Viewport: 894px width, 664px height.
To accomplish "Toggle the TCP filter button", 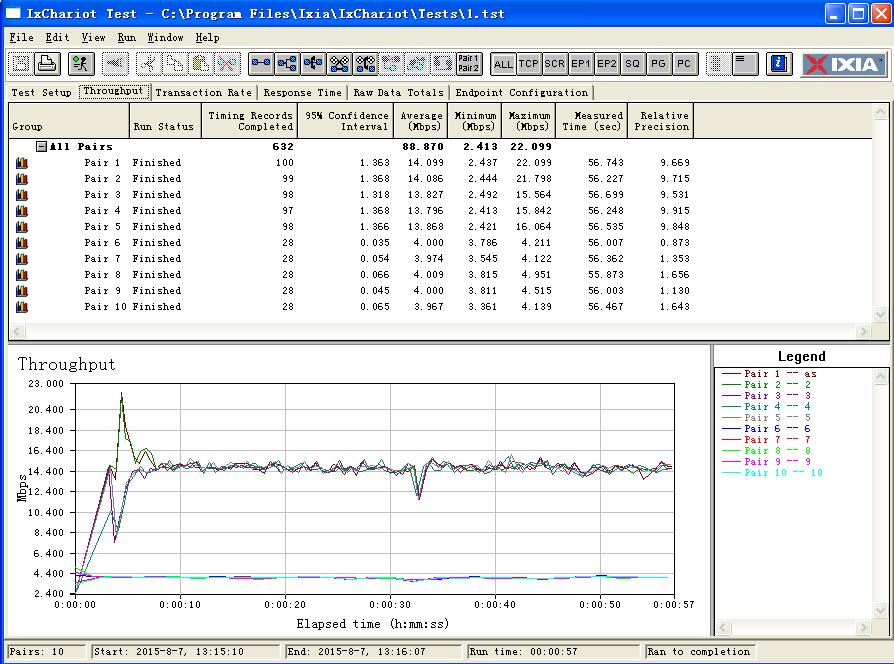I will [529, 64].
